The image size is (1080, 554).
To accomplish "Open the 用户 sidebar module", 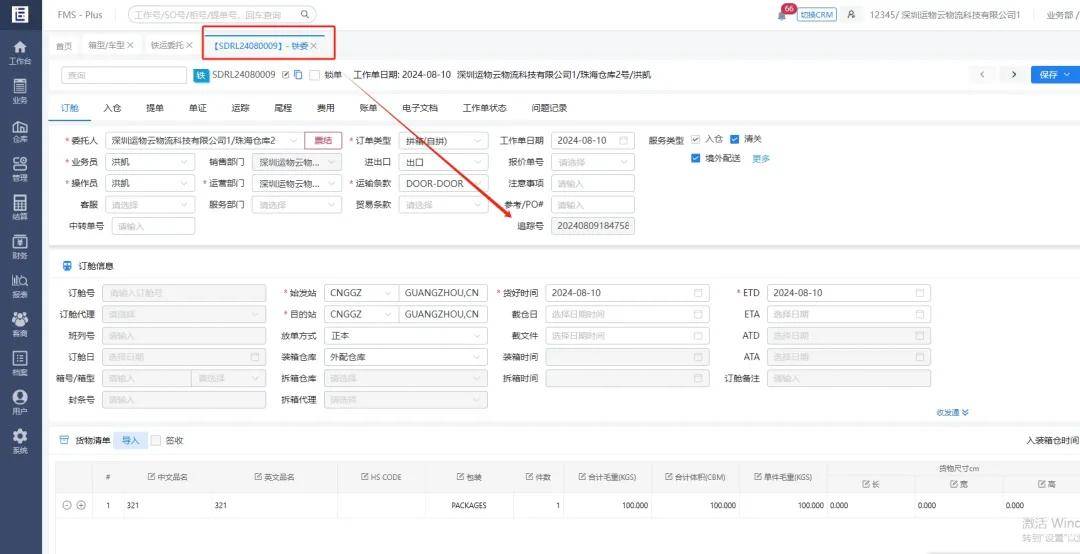I will [20, 402].
